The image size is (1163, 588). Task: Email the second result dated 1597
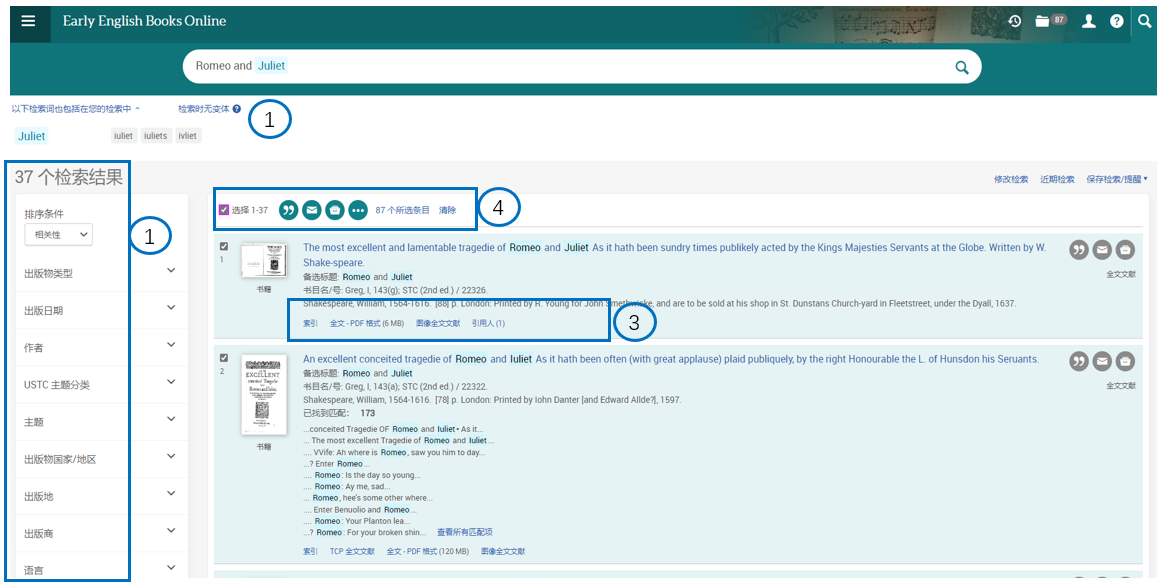click(1102, 361)
